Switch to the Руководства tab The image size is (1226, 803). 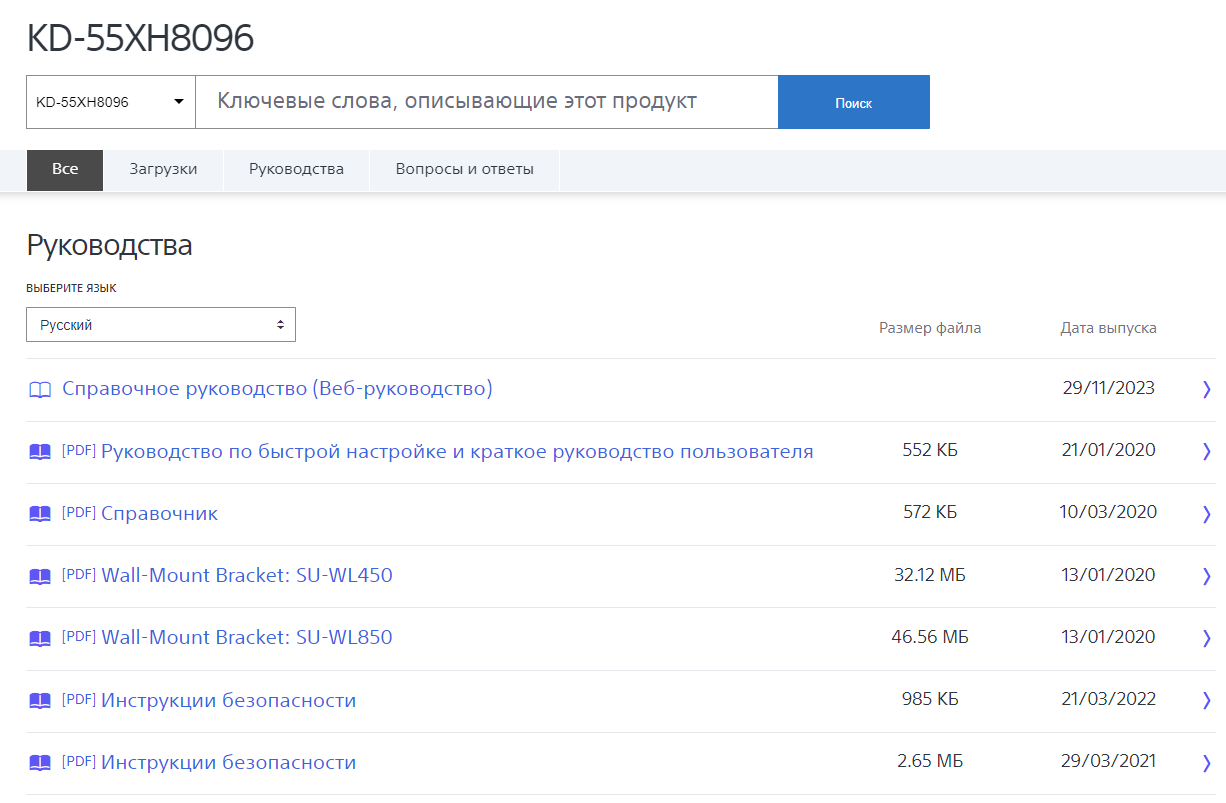[296, 169]
